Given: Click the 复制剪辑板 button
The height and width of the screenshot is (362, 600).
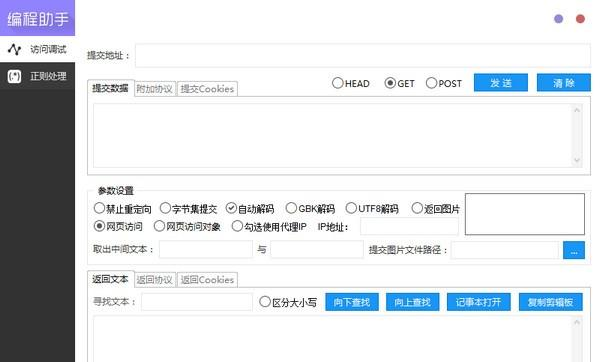Looking at the screenshot, I should click(x=551, y=302).
